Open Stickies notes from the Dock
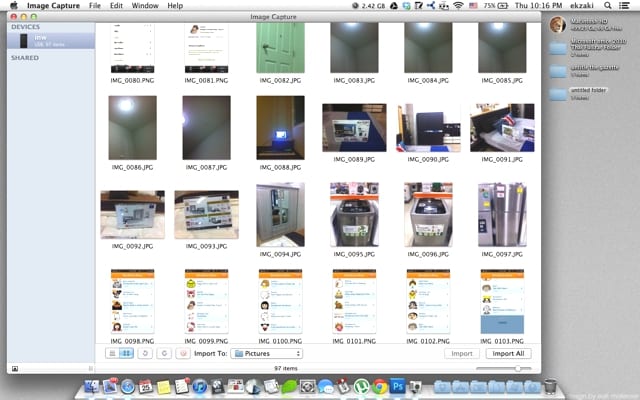The image size is (640, 400). [x=164, y=387]
